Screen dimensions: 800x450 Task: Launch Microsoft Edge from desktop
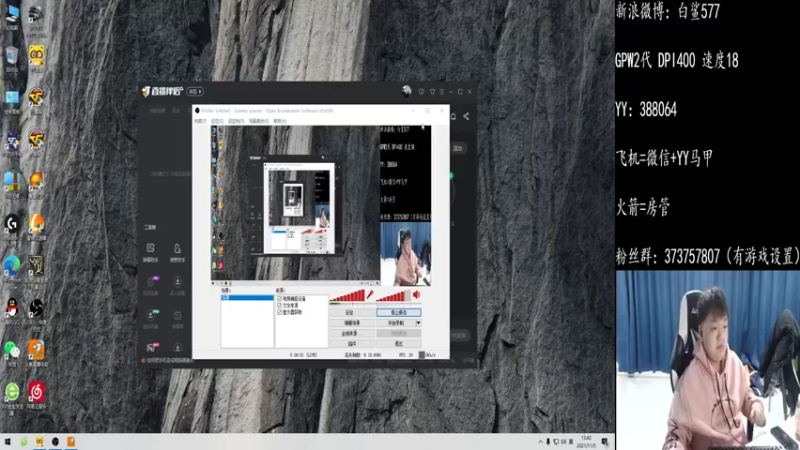pyautogui.click(x=12, y=268)
